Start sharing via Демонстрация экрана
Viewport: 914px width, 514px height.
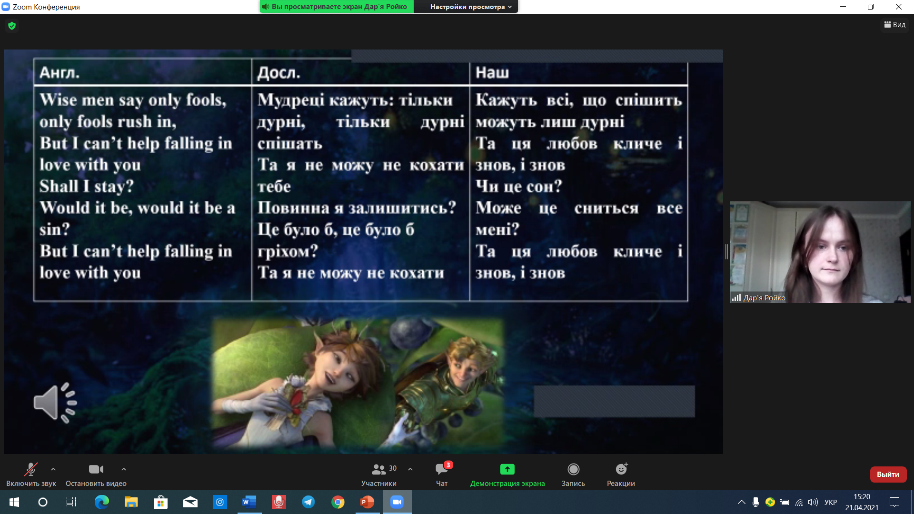[507, 469]
